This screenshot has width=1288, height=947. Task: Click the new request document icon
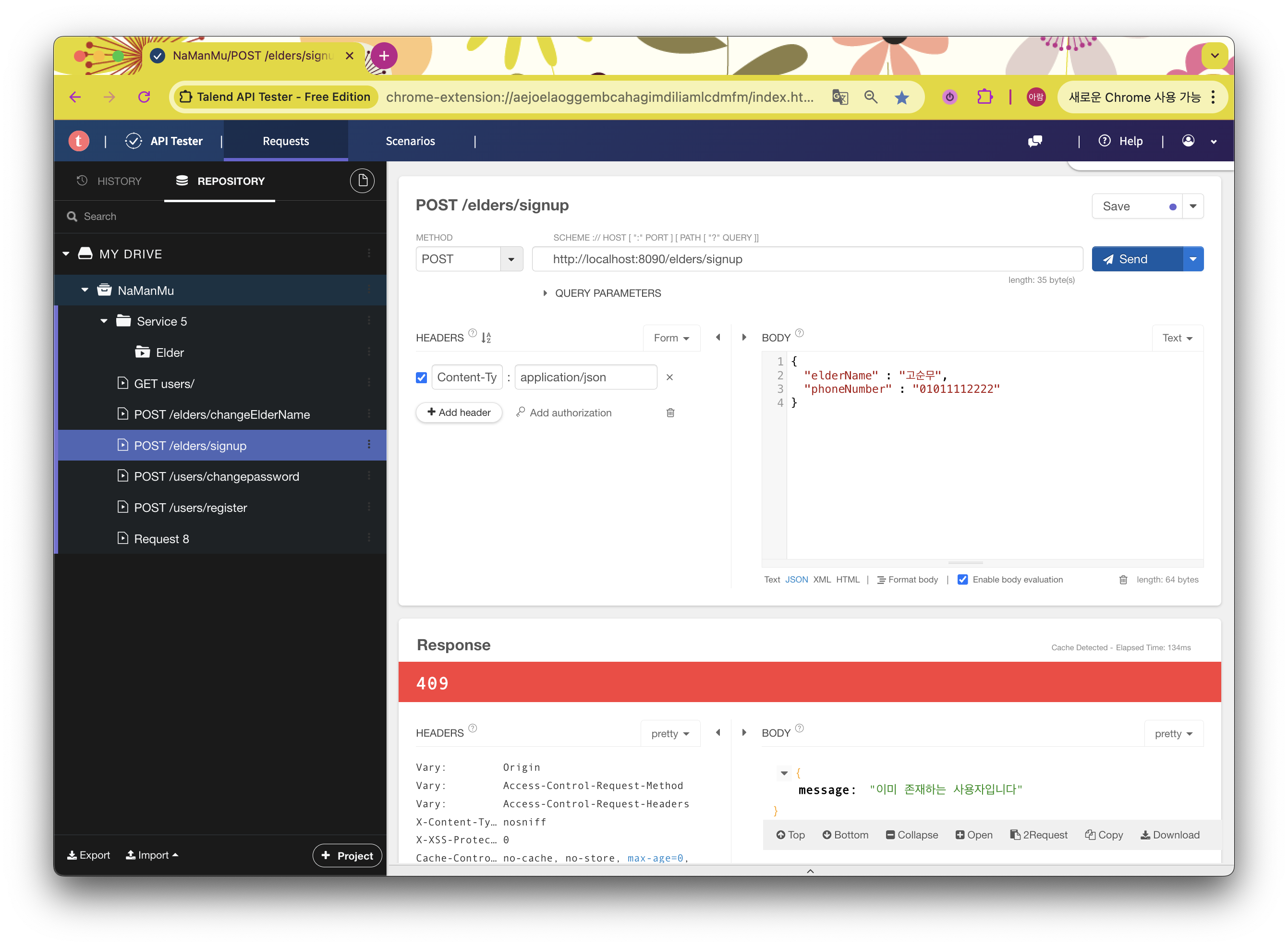tap(362, 181)
